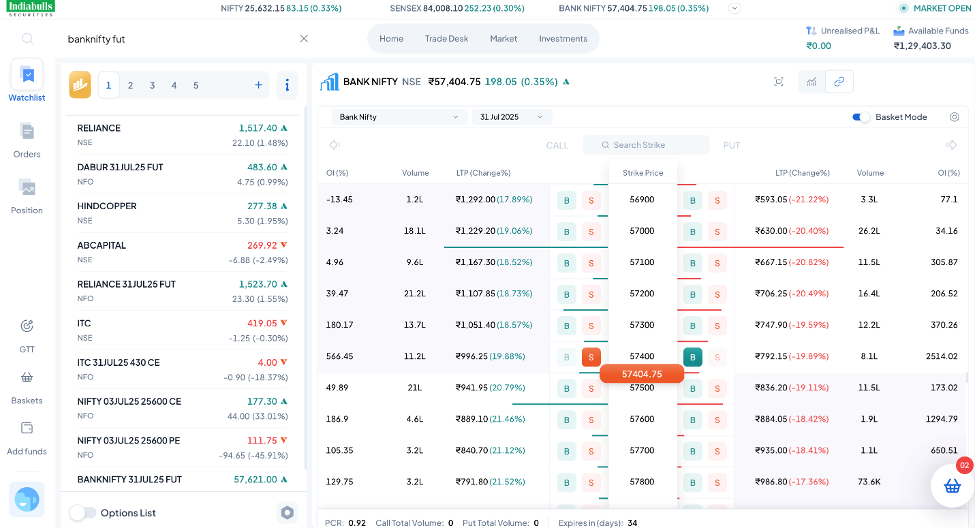The height and width of the screenshot is (529, 977).
Task: Click call Sell button for 57000 strike
Action: [x=591, y=232]
